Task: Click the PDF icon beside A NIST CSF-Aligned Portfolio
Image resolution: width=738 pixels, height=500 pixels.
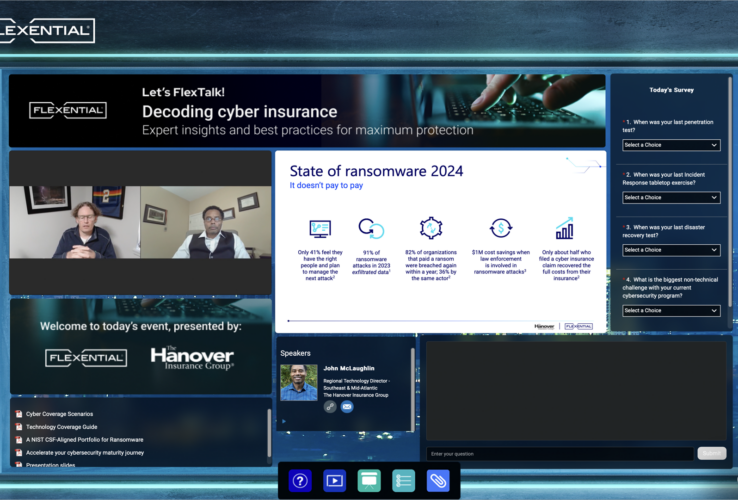Action: [19, 440]
